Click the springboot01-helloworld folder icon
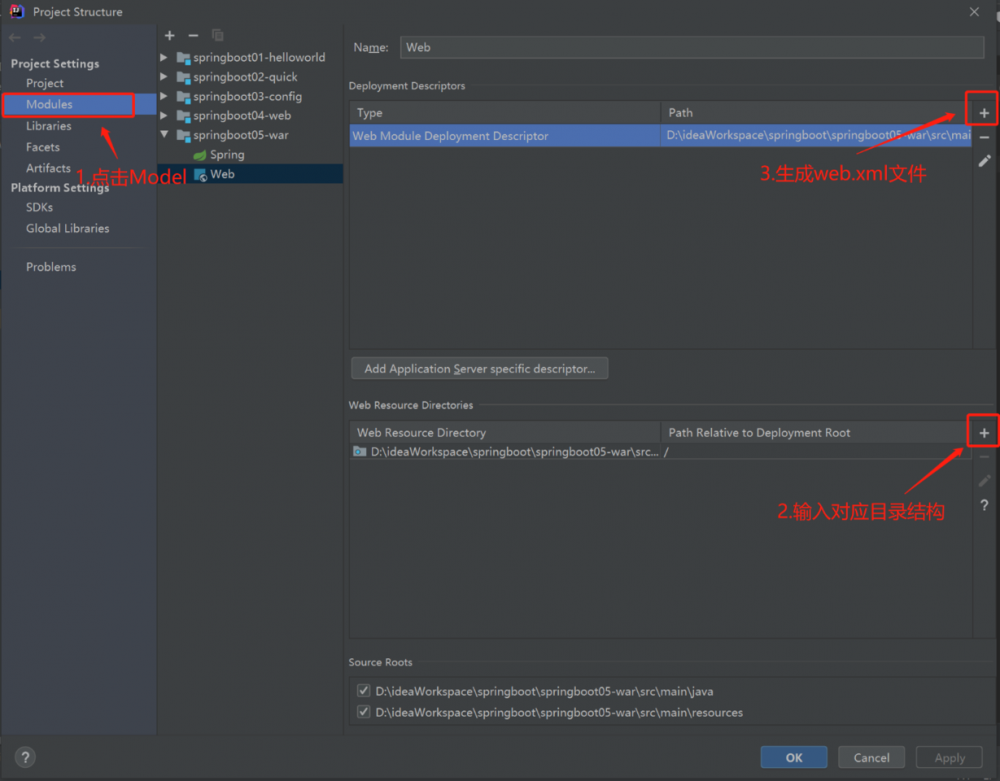 click(x=183, y=58)
